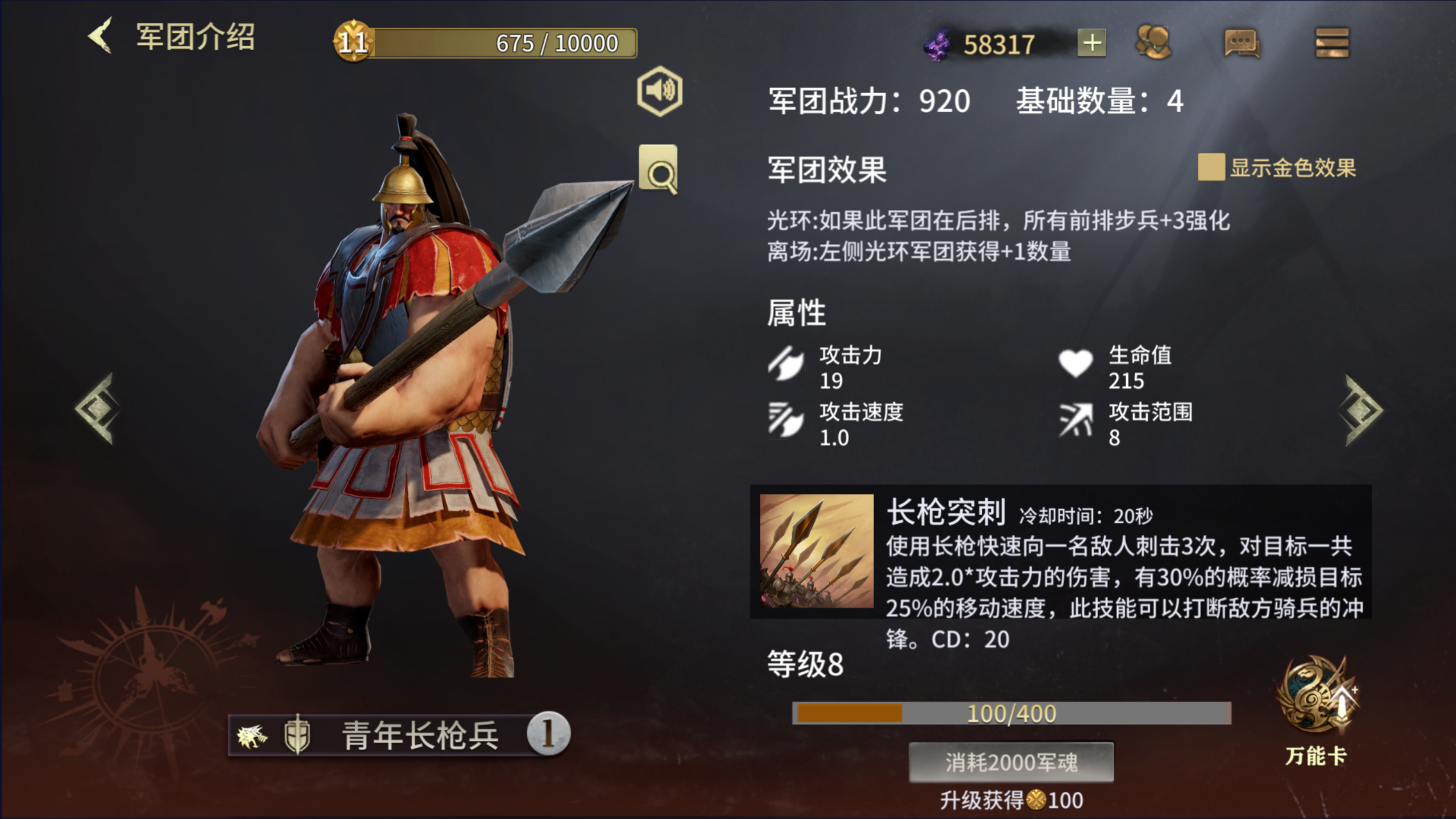The height and width of the screenshot is (819, 1456).
Task: Tap the player level 11 badge
Action: tap(353, 42)
